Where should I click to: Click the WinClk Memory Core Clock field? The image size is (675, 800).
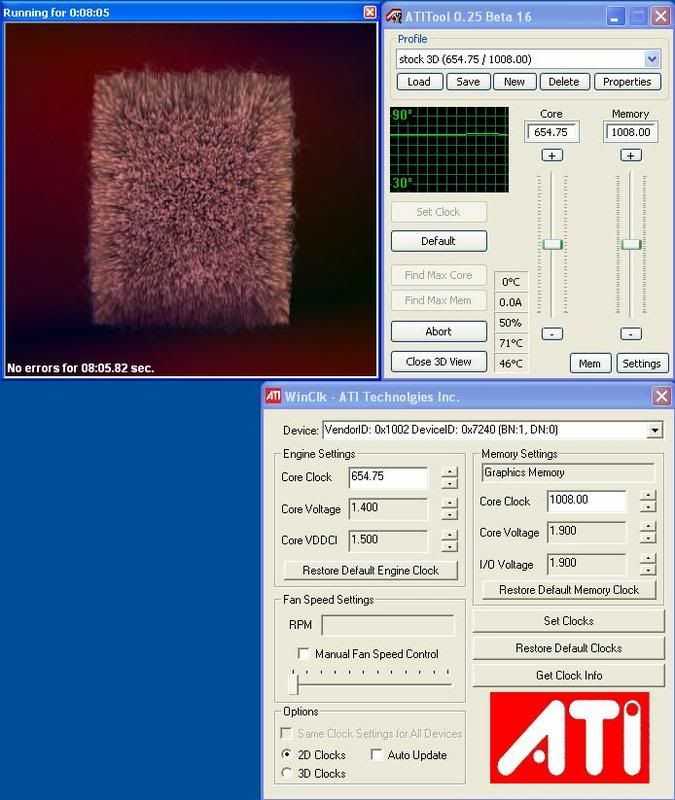pos(587,501)
